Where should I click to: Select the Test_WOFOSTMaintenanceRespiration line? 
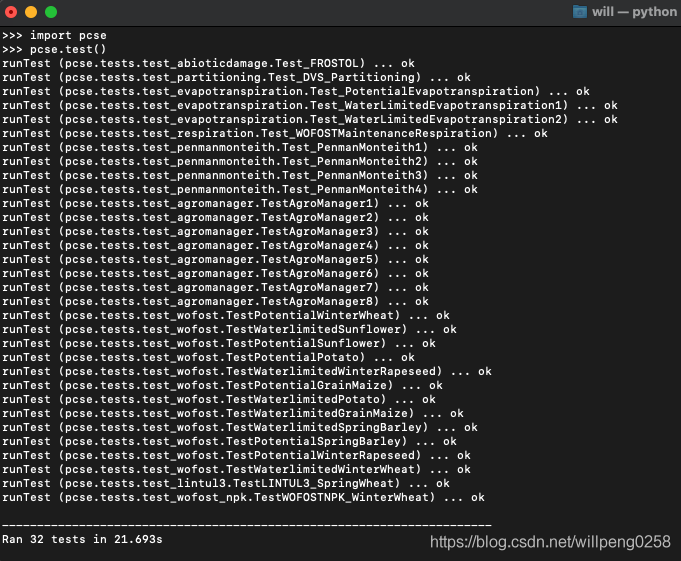(275, 133)
